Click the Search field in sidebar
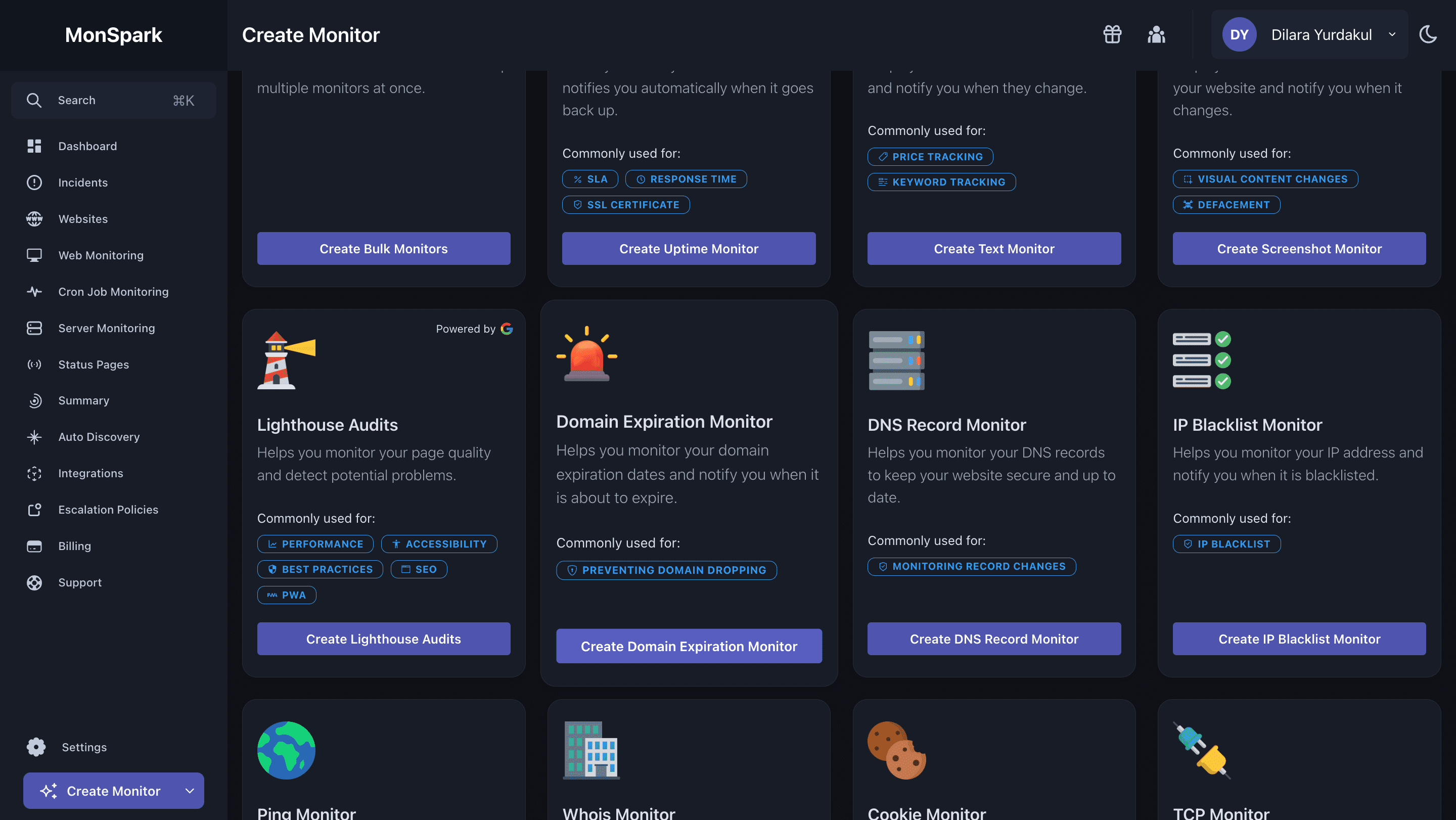Viewport: 1456px width, 820px height. (x=113, y=100)
